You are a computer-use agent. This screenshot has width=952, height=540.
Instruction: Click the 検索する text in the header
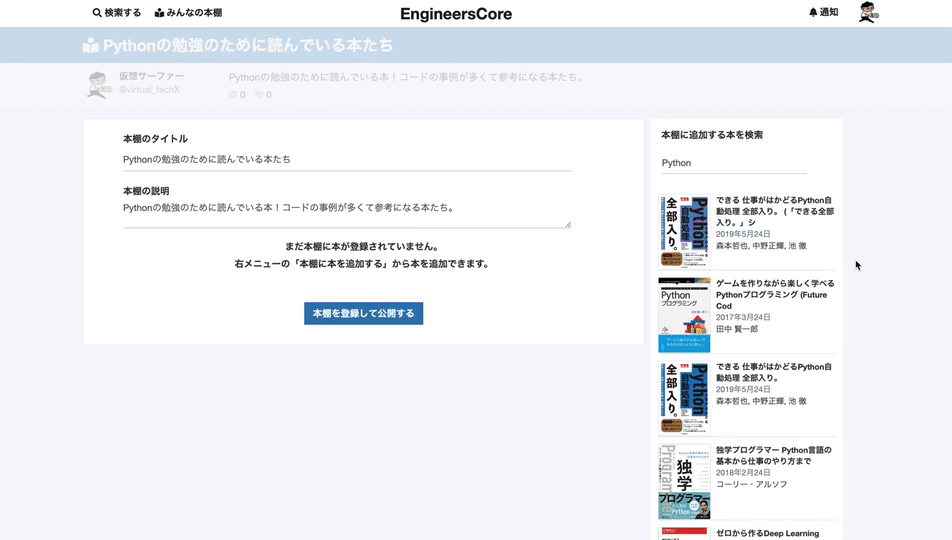(x=123, y=13)
